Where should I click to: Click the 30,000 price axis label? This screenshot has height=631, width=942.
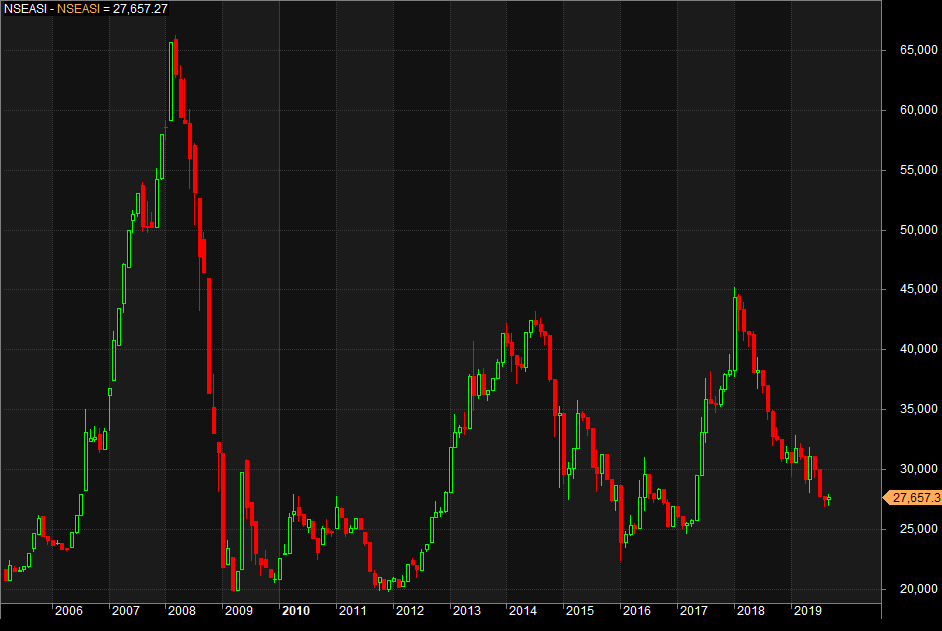point(918,469)
